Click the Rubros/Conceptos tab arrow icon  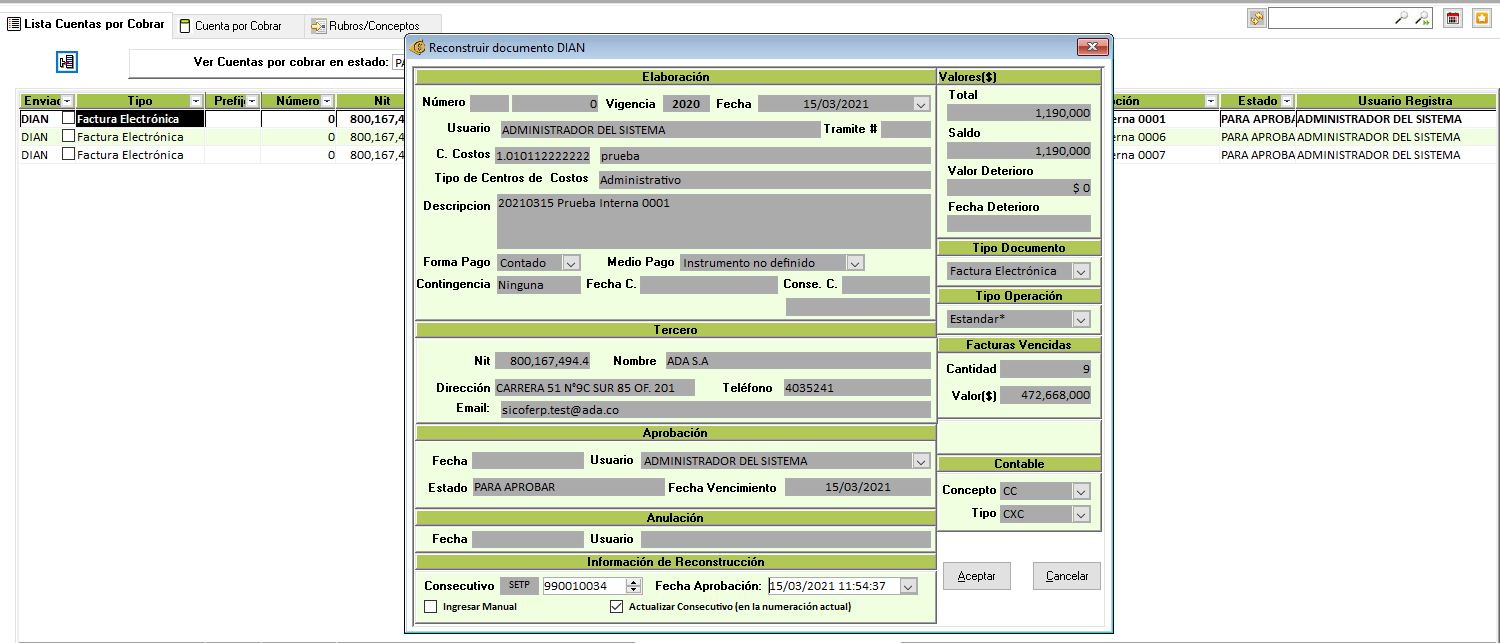[x=317, y=26]
